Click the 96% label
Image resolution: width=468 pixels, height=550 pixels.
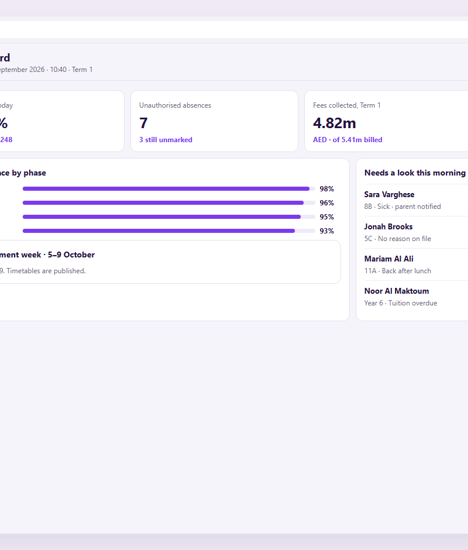(x=326, y=203)
